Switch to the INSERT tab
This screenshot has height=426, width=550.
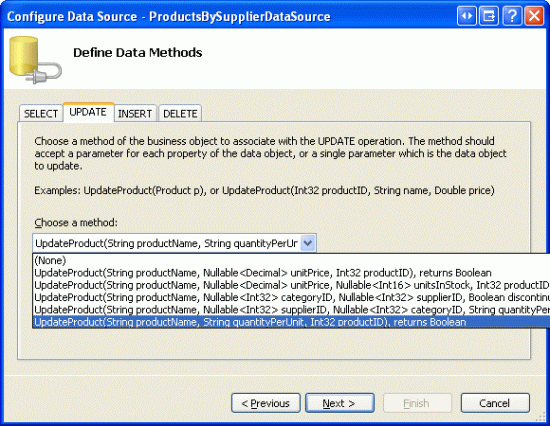(x=135, y=113)
